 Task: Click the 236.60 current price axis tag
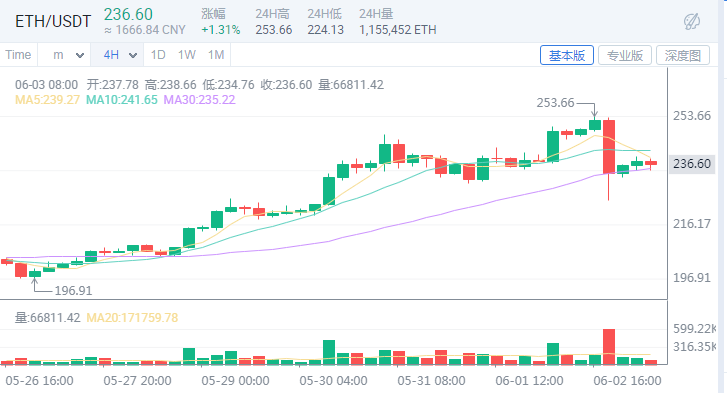692,164
